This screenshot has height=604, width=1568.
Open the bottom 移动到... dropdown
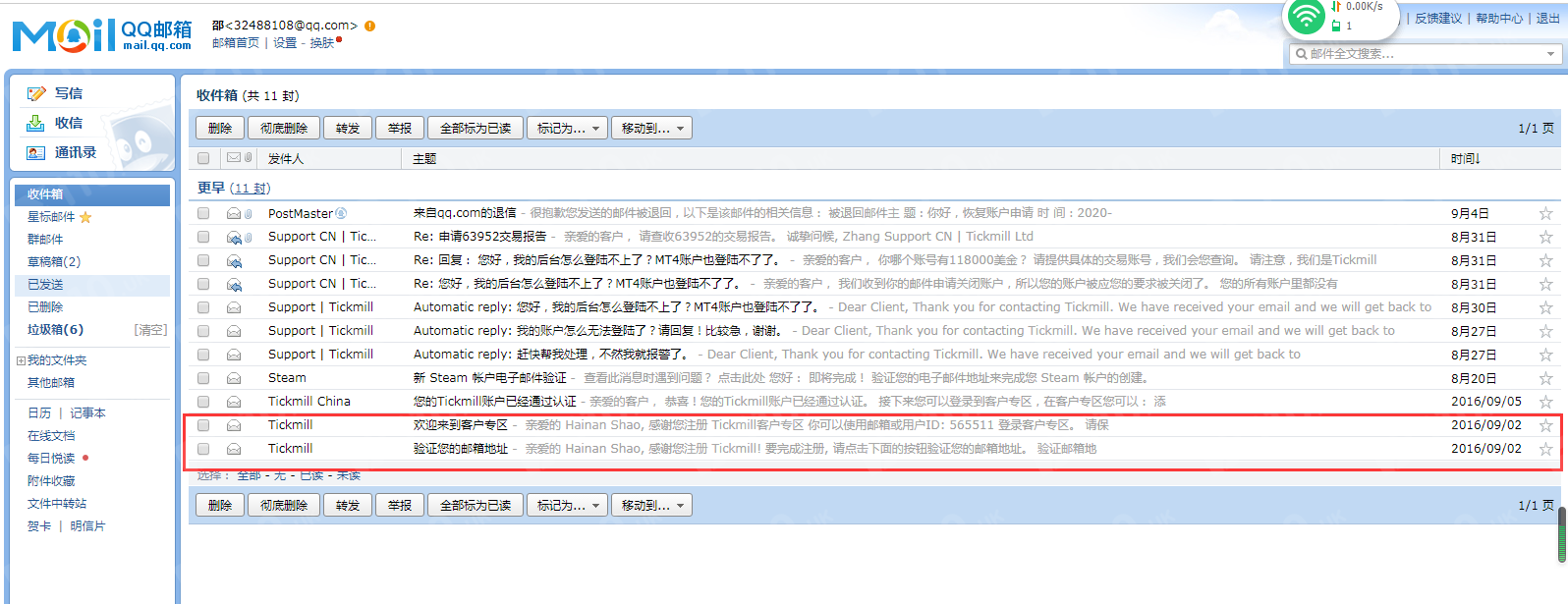coord(652,506)
